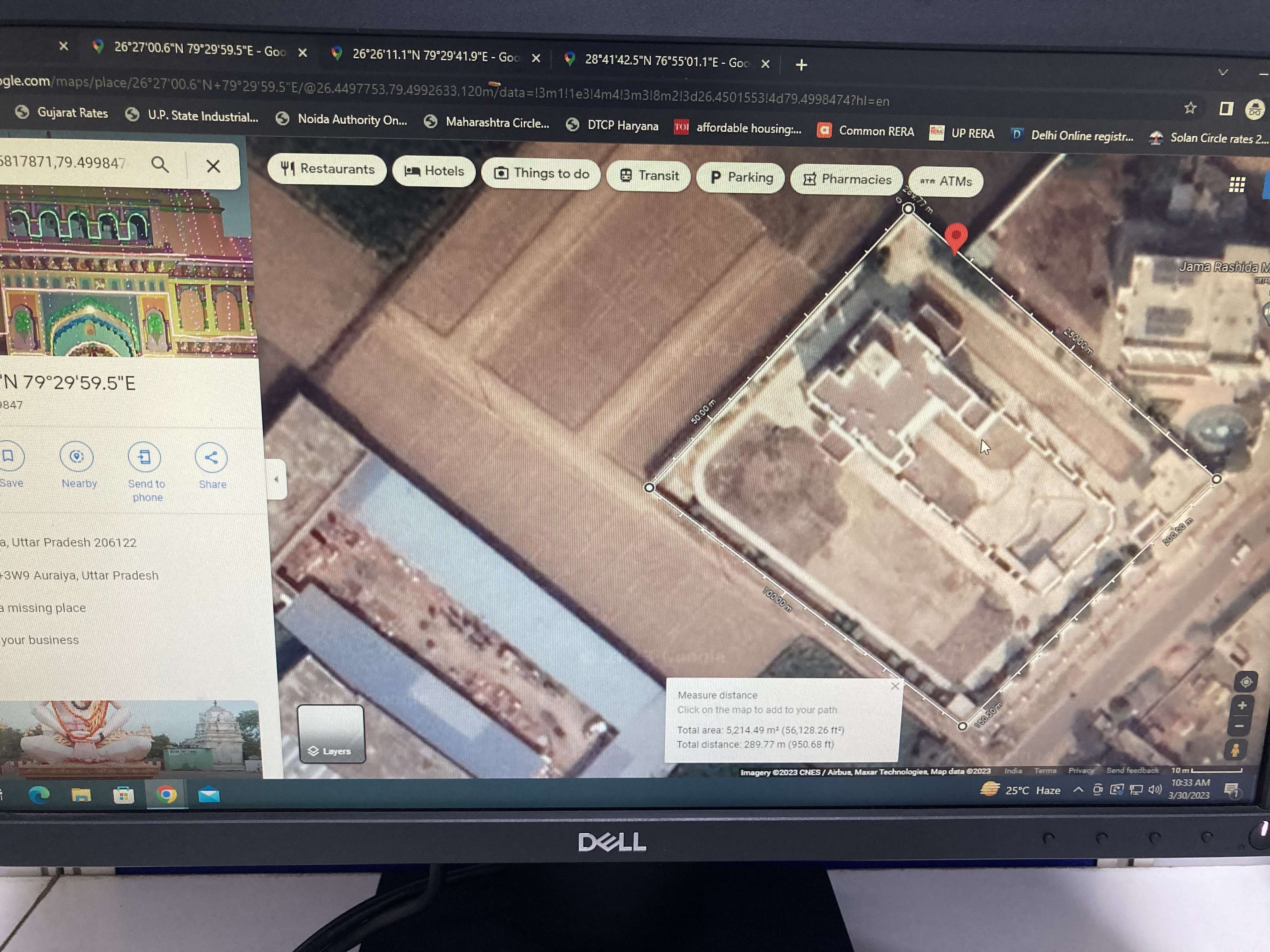Open UP RERA bookmark
This screenshot has width=1270, height=952.
962,133
